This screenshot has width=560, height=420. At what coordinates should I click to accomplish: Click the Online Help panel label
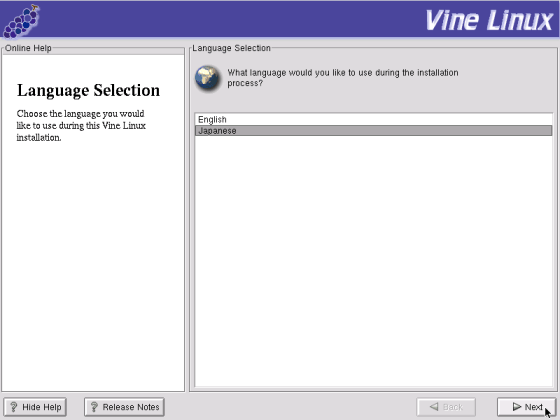pyautogui.click(x=28, y=48)
